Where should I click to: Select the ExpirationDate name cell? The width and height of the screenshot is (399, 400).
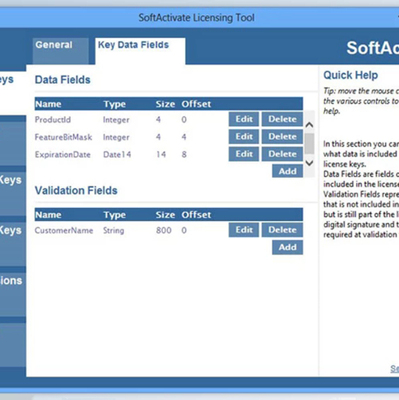pos(63,155)
